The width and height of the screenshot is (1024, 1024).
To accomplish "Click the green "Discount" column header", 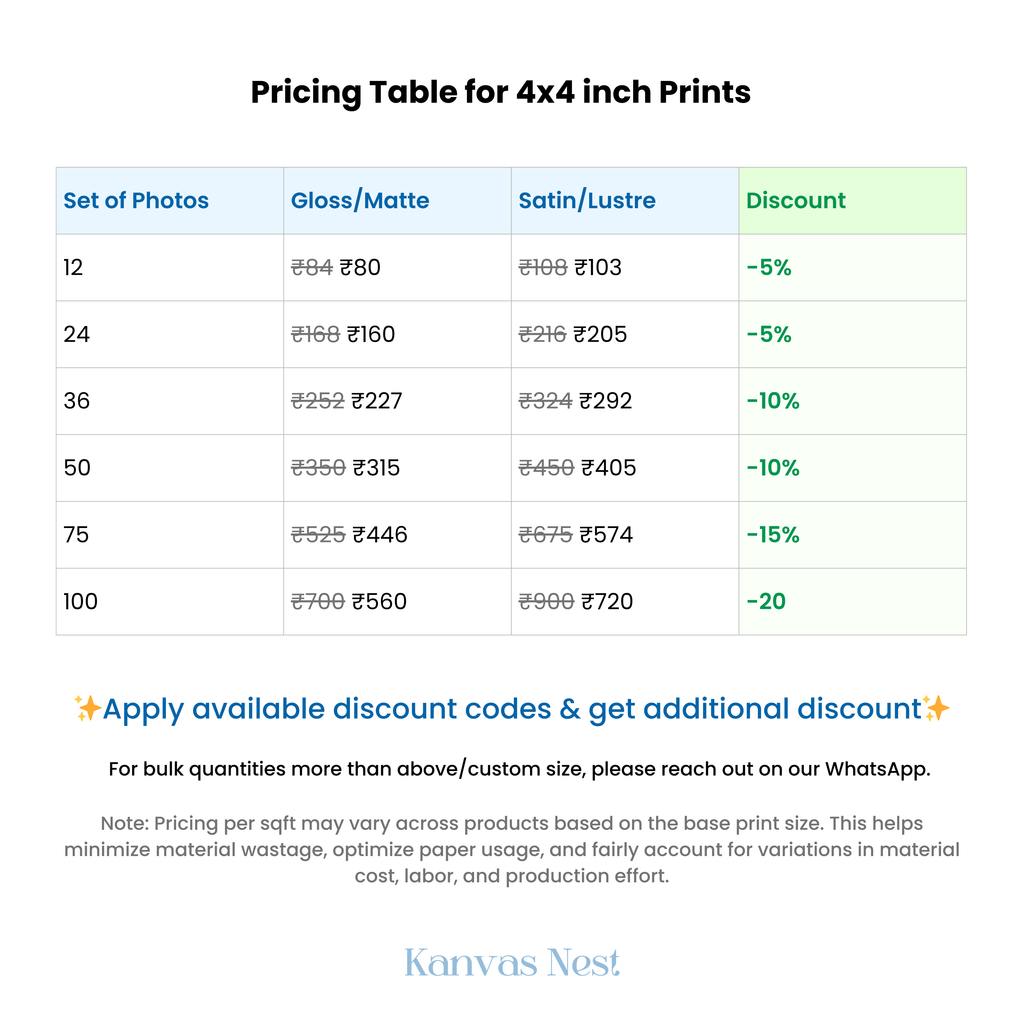I will pos(796,200).
